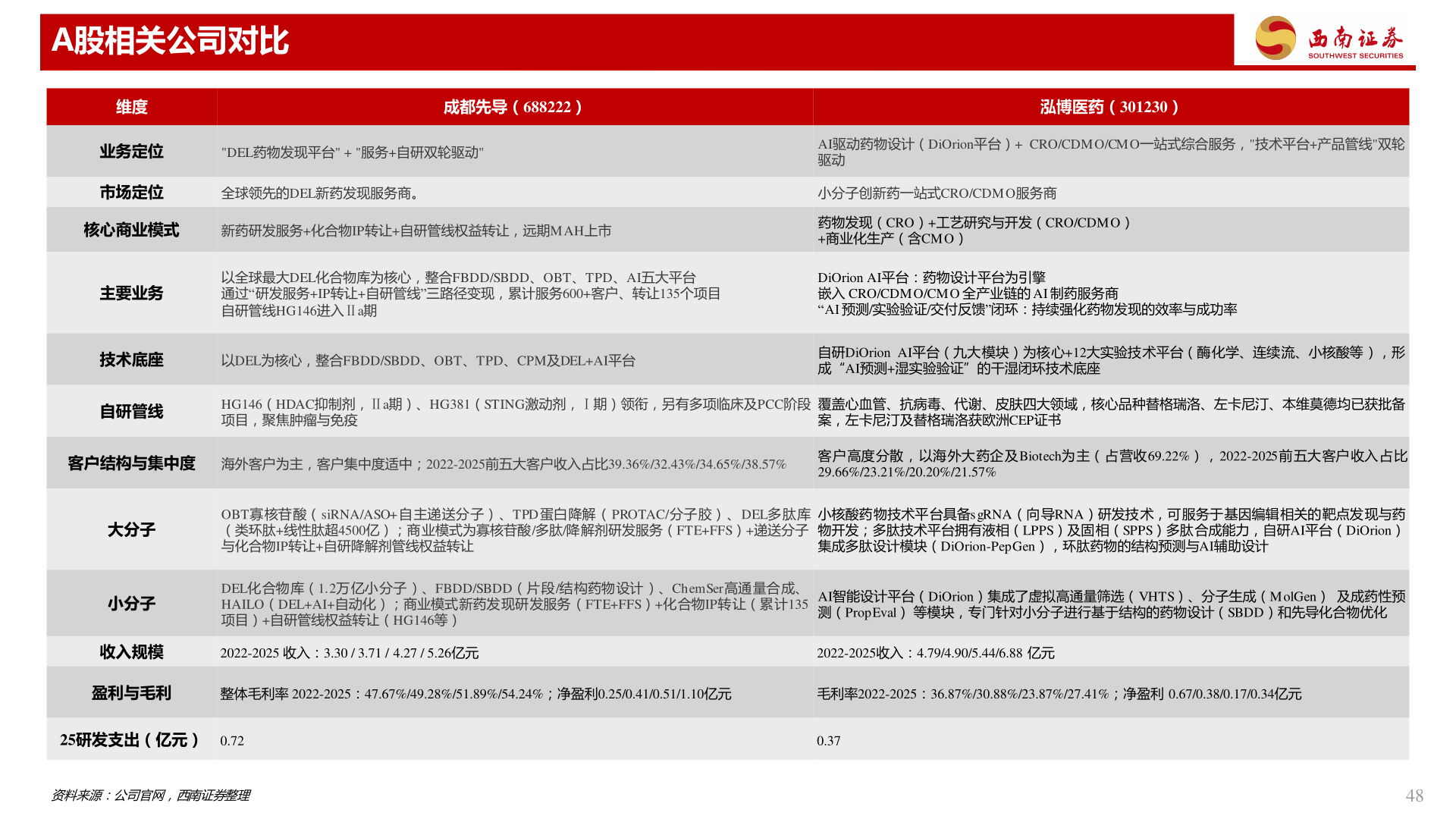Select the 小分子 row label
Image resolution: width=1456 pixels, height=819 pixels.
[x=131, y=604]
